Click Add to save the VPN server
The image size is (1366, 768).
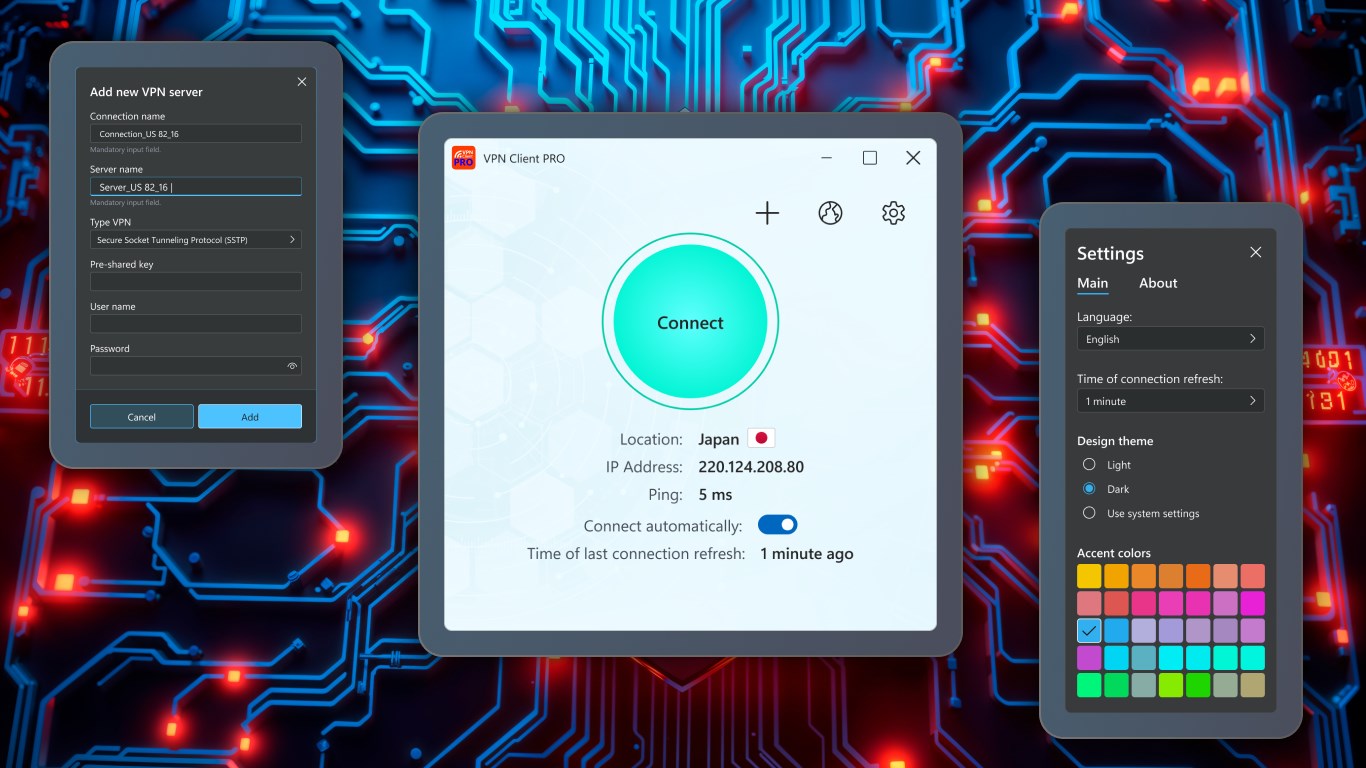click(x=249, y=416)
